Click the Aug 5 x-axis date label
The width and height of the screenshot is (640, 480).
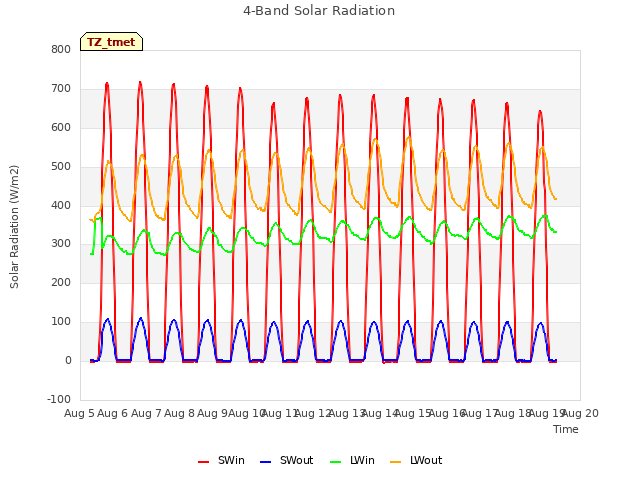coord(79,413)
